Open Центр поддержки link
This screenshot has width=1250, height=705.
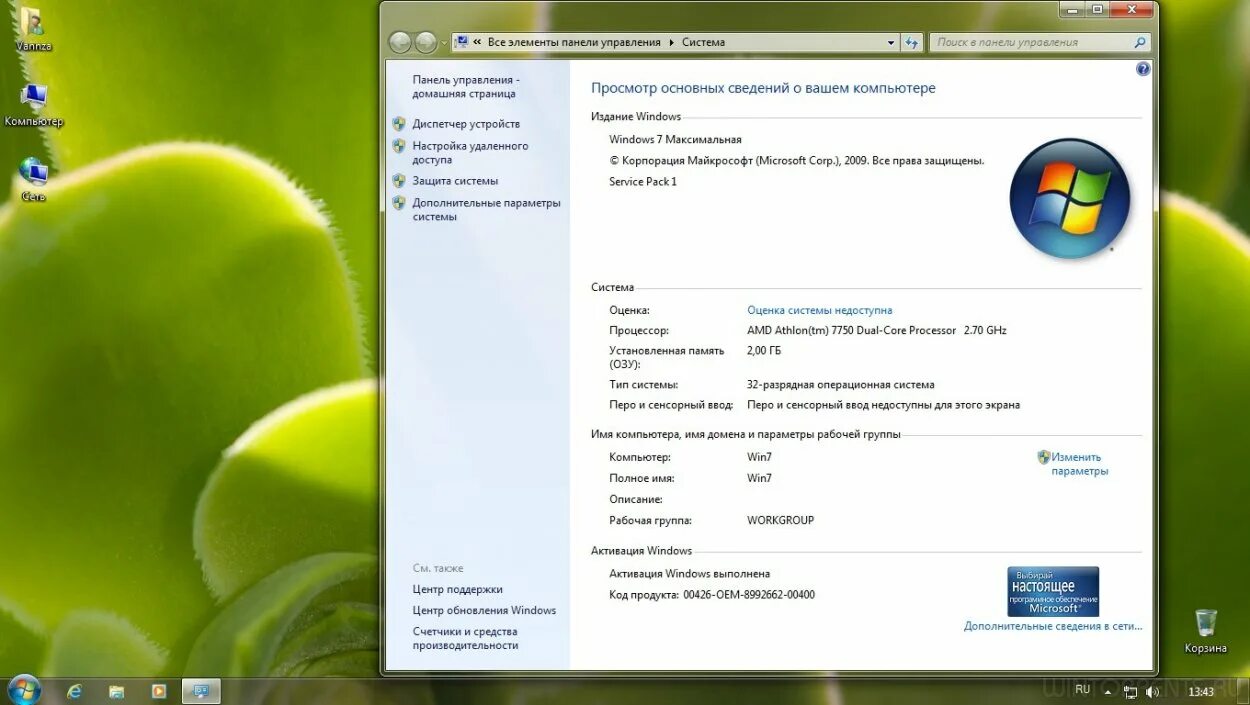tap(458, 590)
